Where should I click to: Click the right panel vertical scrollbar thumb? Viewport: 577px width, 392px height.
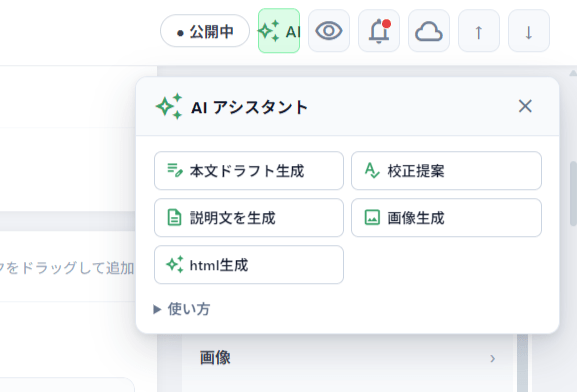573,193
